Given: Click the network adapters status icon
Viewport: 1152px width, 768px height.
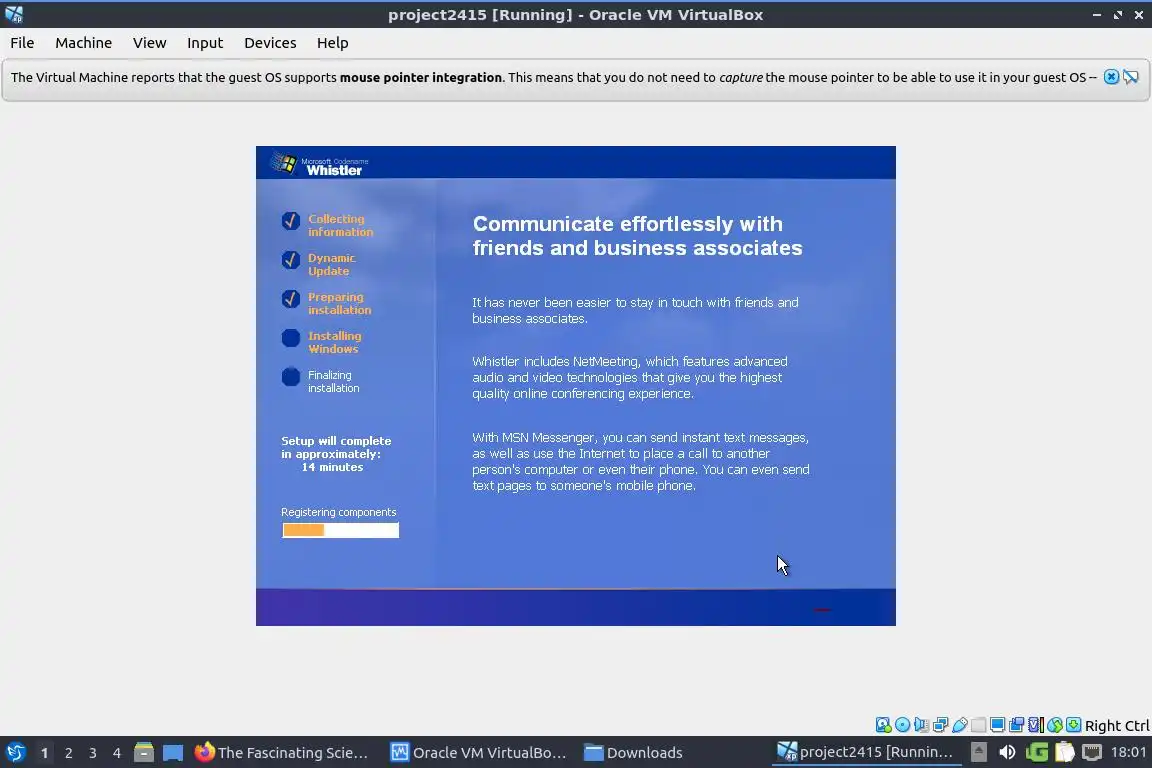Looking at the screenshot, I should click(940, 725).
